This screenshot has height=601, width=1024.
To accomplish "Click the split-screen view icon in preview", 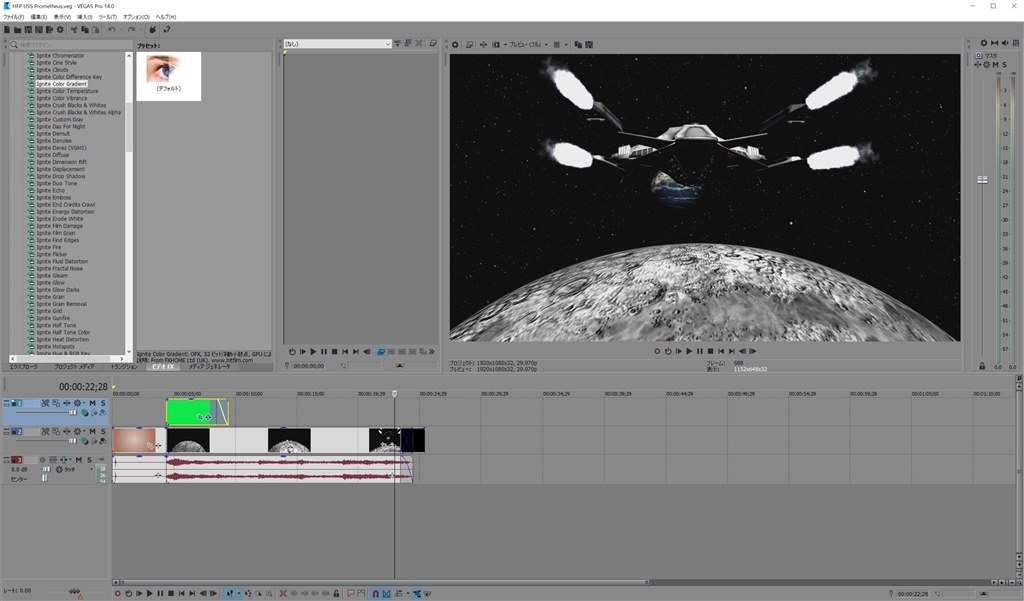I will (x=496, y=44).
